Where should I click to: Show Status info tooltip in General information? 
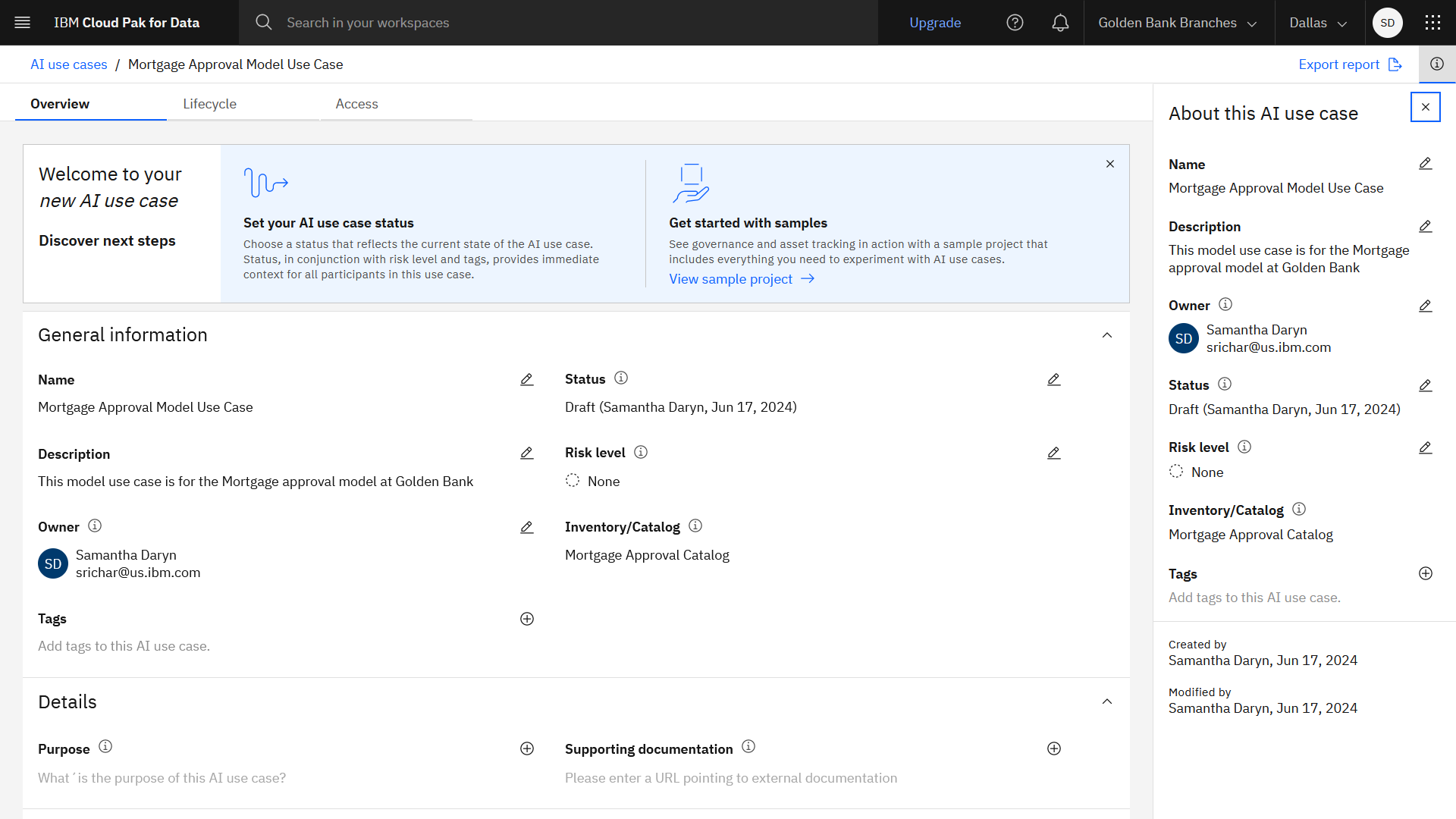621,378
